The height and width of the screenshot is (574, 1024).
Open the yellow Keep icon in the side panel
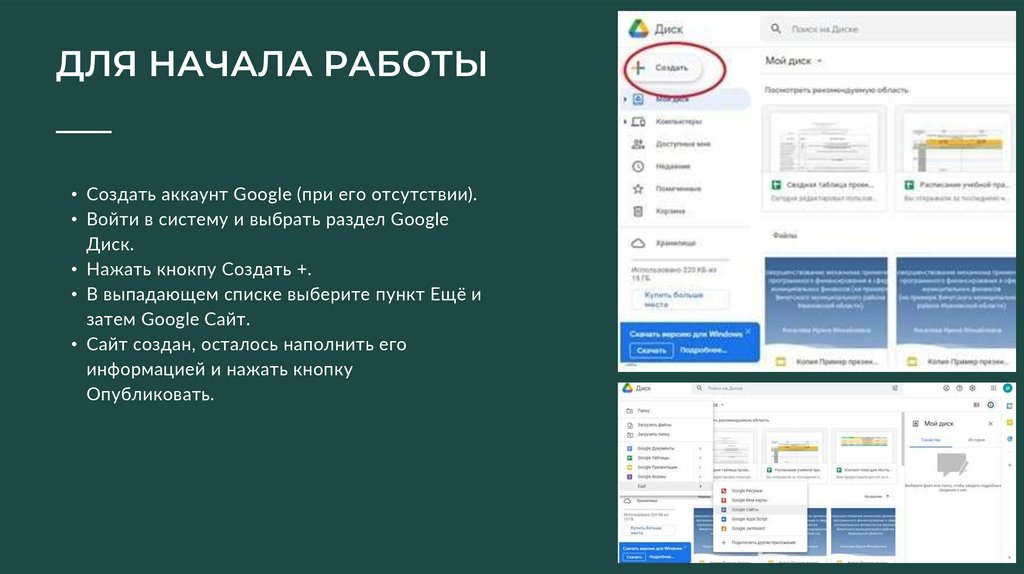click(x=1010, y=423)
